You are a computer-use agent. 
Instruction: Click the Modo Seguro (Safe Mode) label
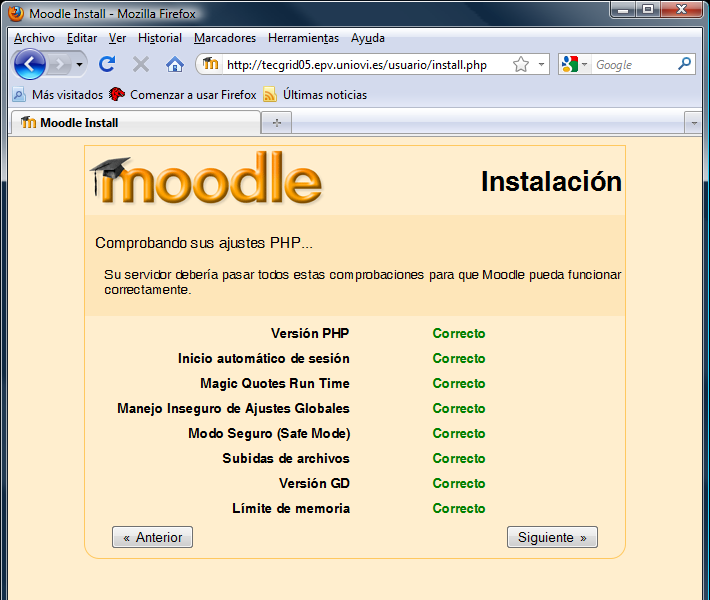point(269,433)
